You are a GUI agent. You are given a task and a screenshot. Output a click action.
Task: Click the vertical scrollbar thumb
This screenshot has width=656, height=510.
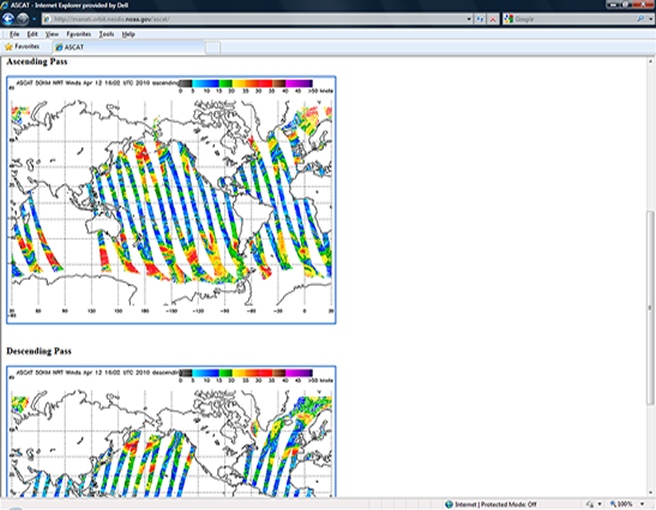[650, 308]
